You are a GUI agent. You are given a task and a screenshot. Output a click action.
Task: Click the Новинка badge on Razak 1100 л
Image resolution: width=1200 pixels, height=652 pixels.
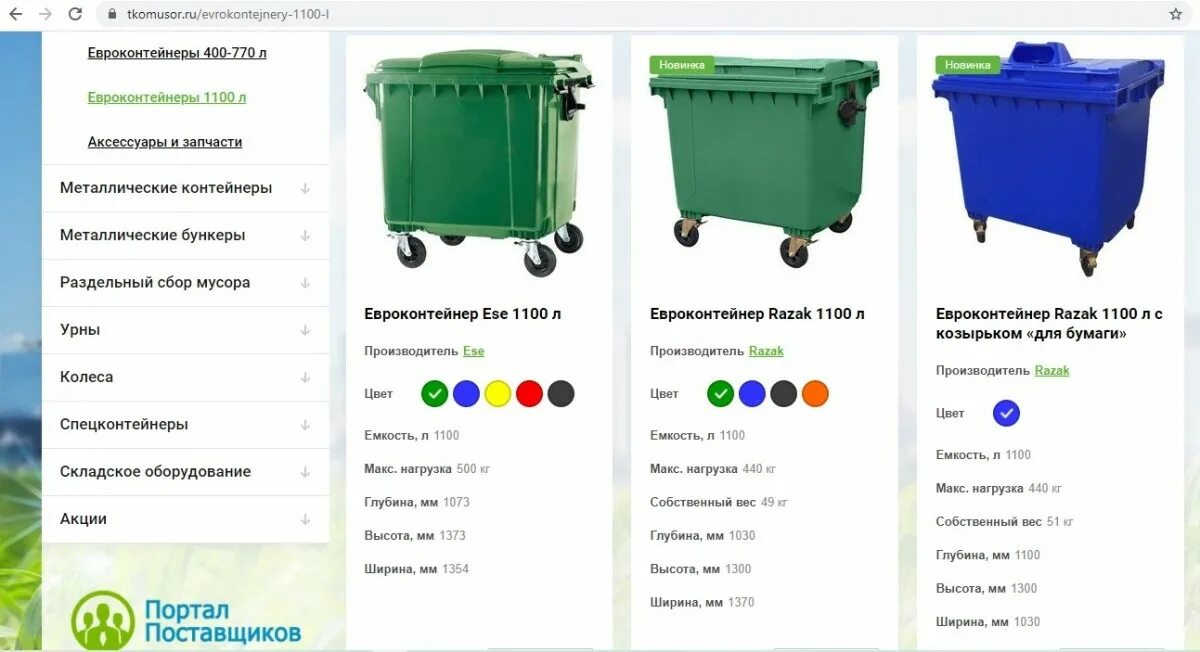pyautogui.click(x=682, y=65)
